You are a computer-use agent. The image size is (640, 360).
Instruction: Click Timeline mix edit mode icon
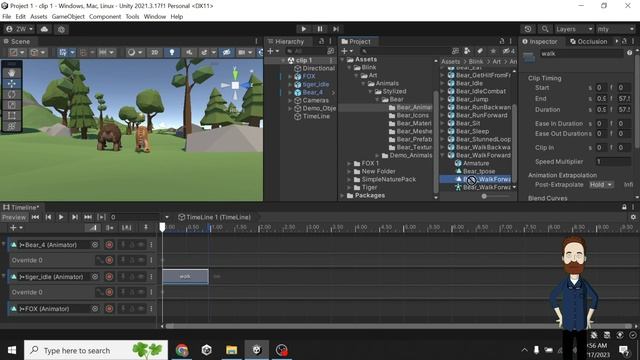(x=93, y=227)
